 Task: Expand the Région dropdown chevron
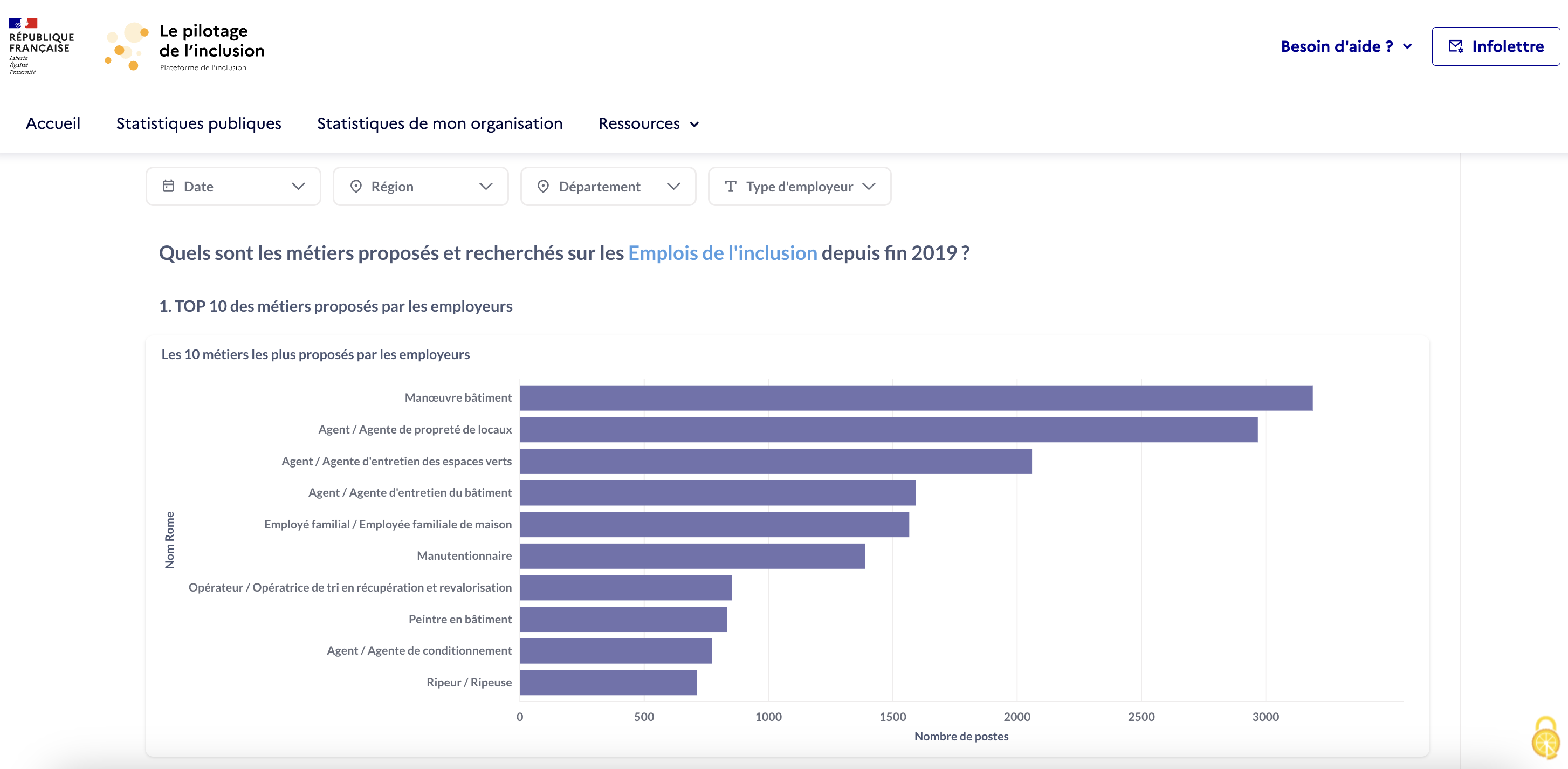pyautogui.click(x=486, y=186)
